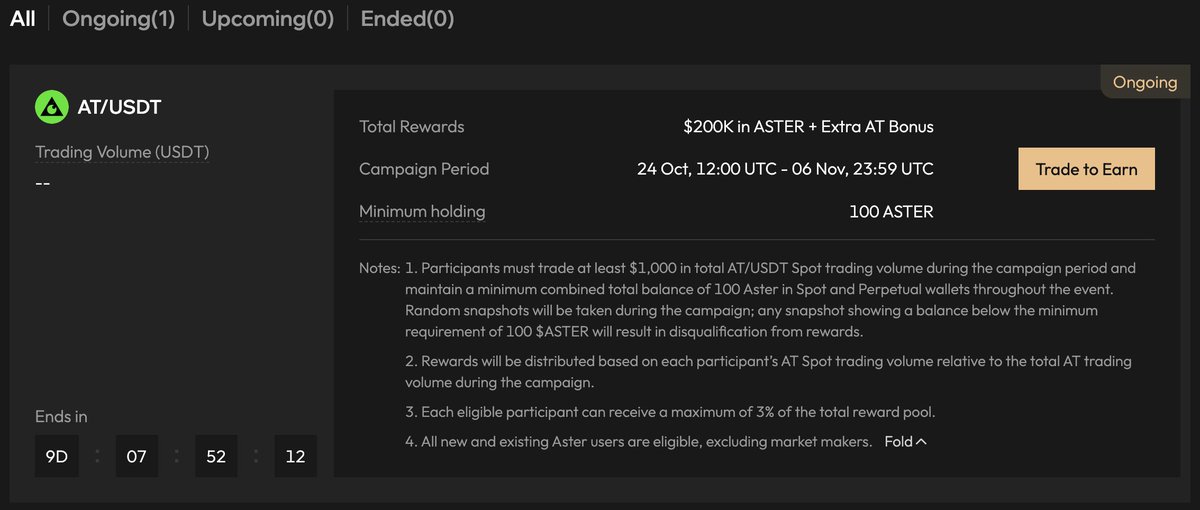The width and height of the screenshot is (1200, 510).
Task: Click the Trading Volume (USDT) underlined label
Action: click(x=122, y=152)
